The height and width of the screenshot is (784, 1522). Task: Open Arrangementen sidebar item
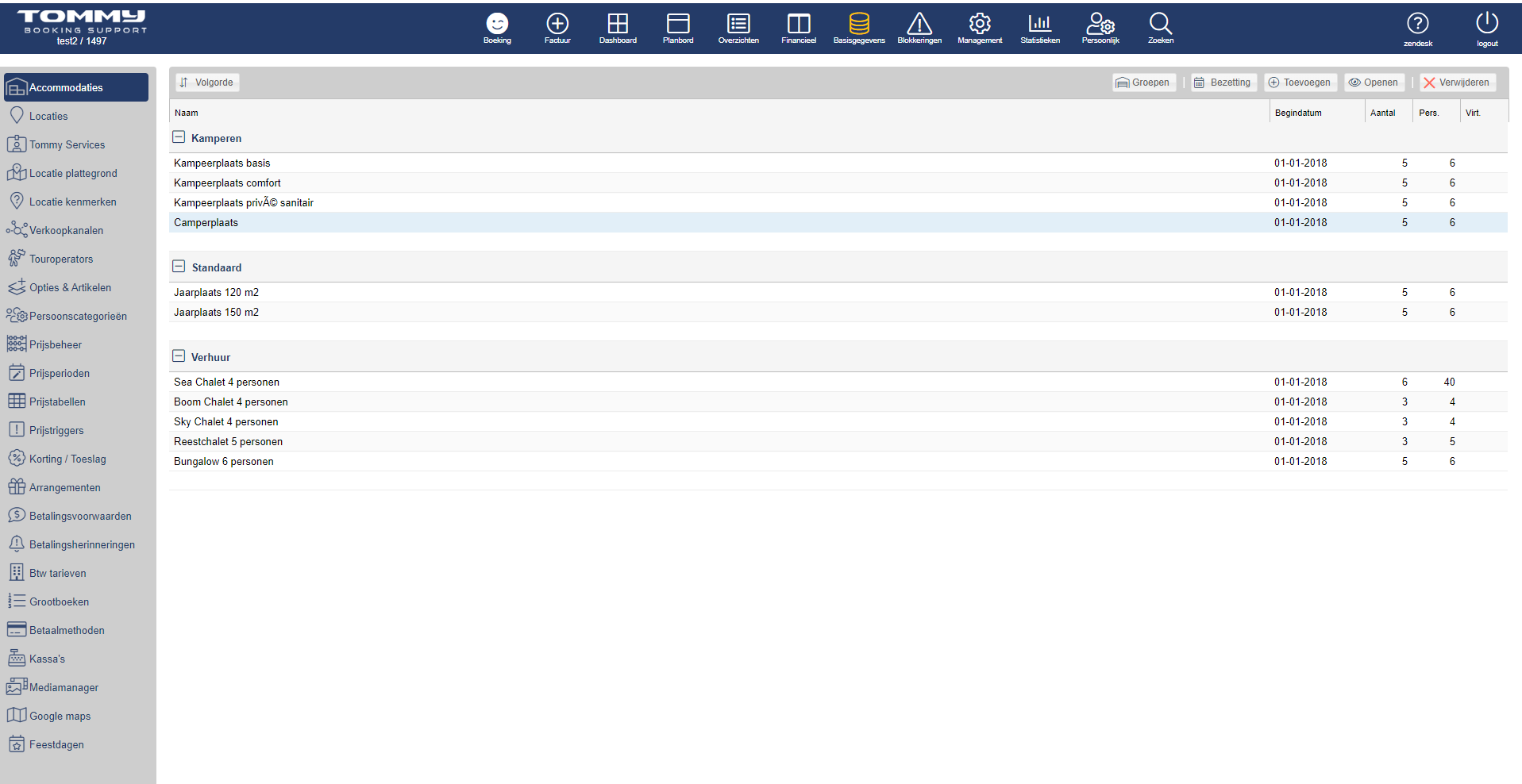[x=76, y=487]
